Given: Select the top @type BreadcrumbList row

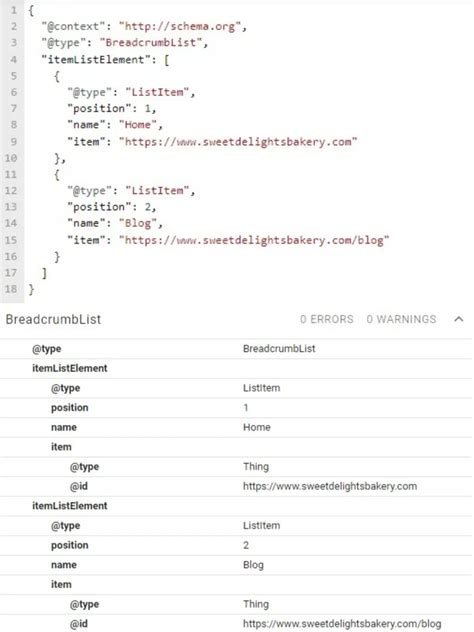Looking at the screenshot, I should click(236, 349).
